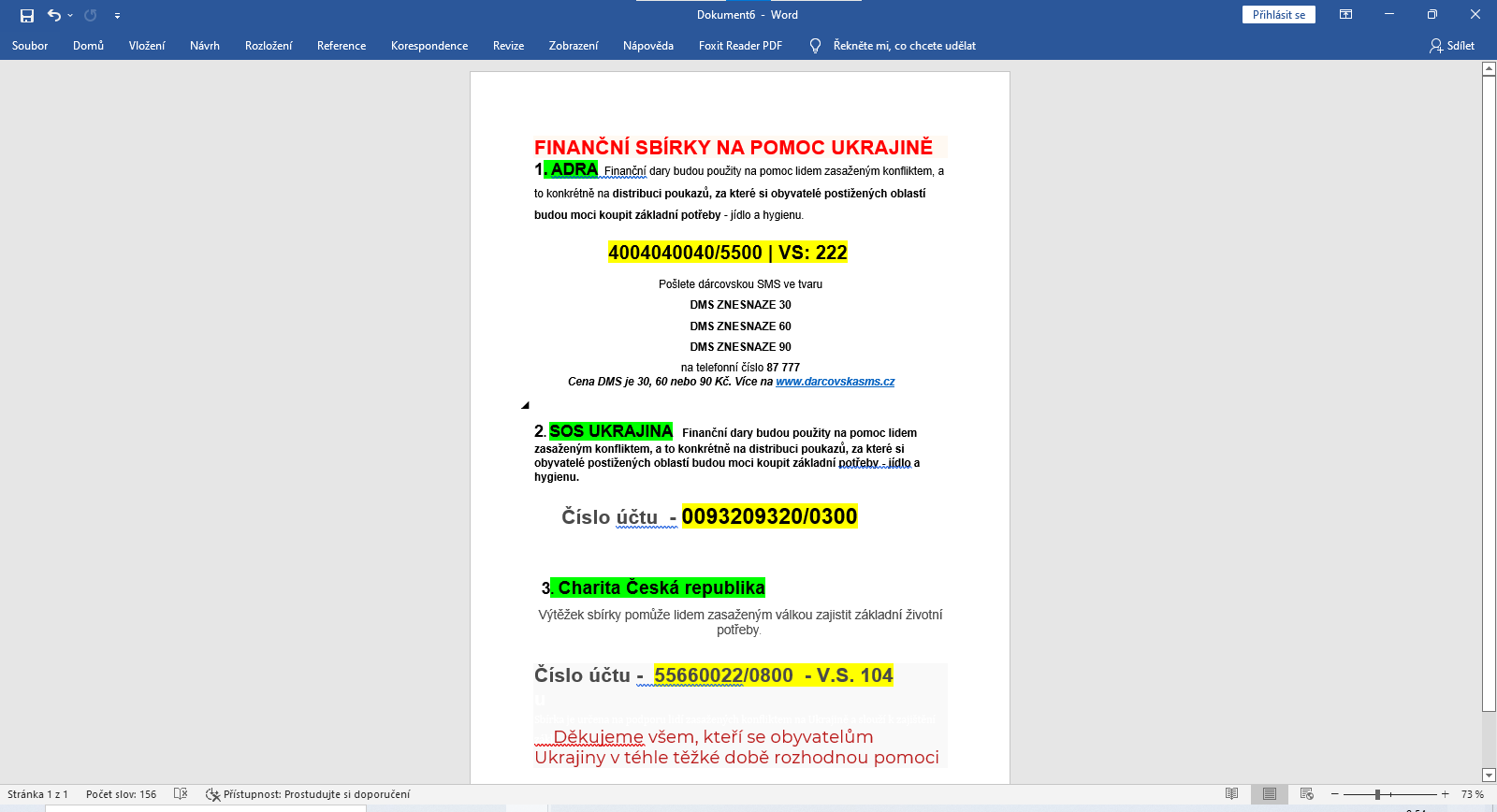The image size is (1497, 812).
Task: Click the Save icon in quick access toolbar
Action: (27, 15)
